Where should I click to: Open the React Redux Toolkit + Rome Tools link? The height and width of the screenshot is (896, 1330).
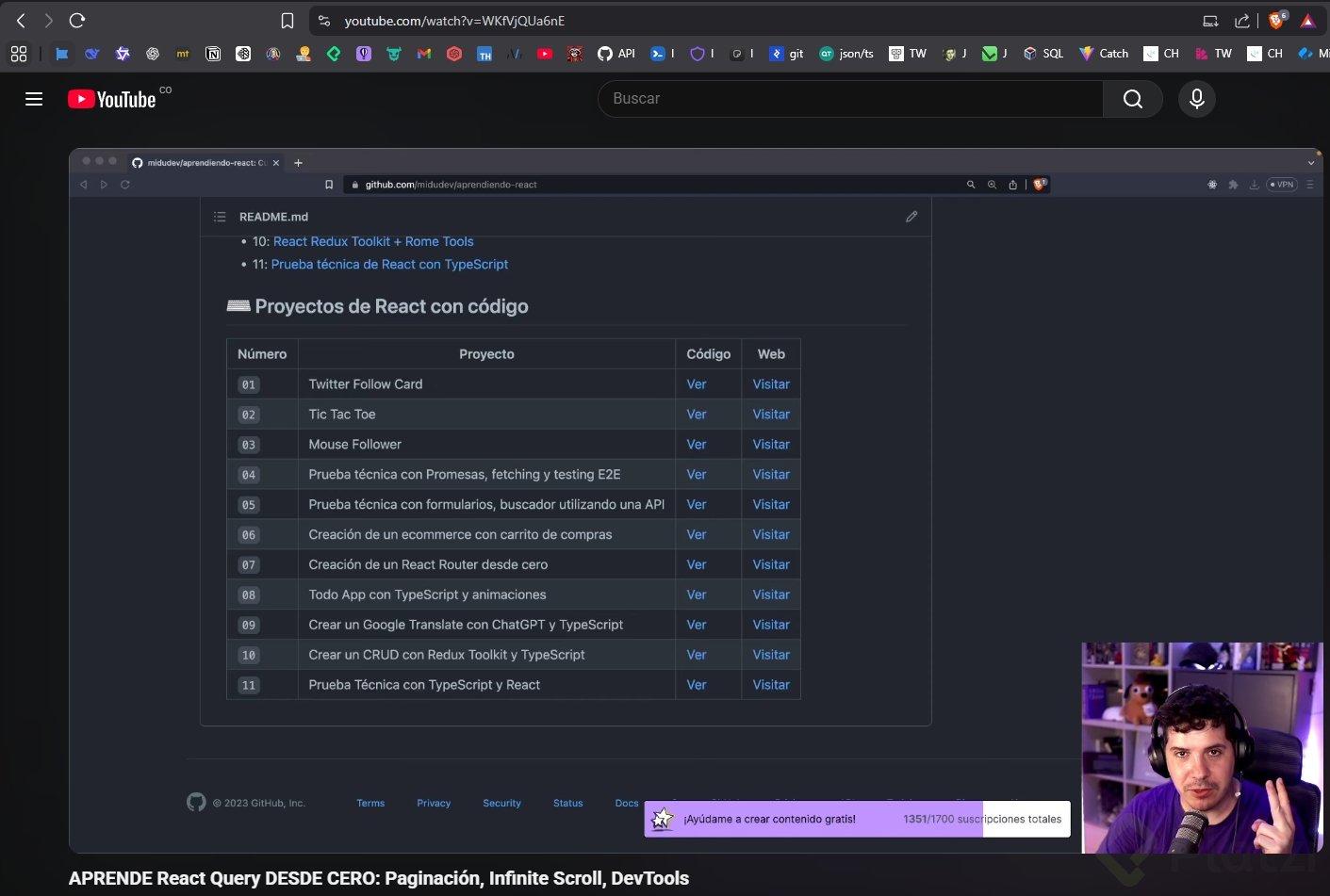tap(373, 241)
